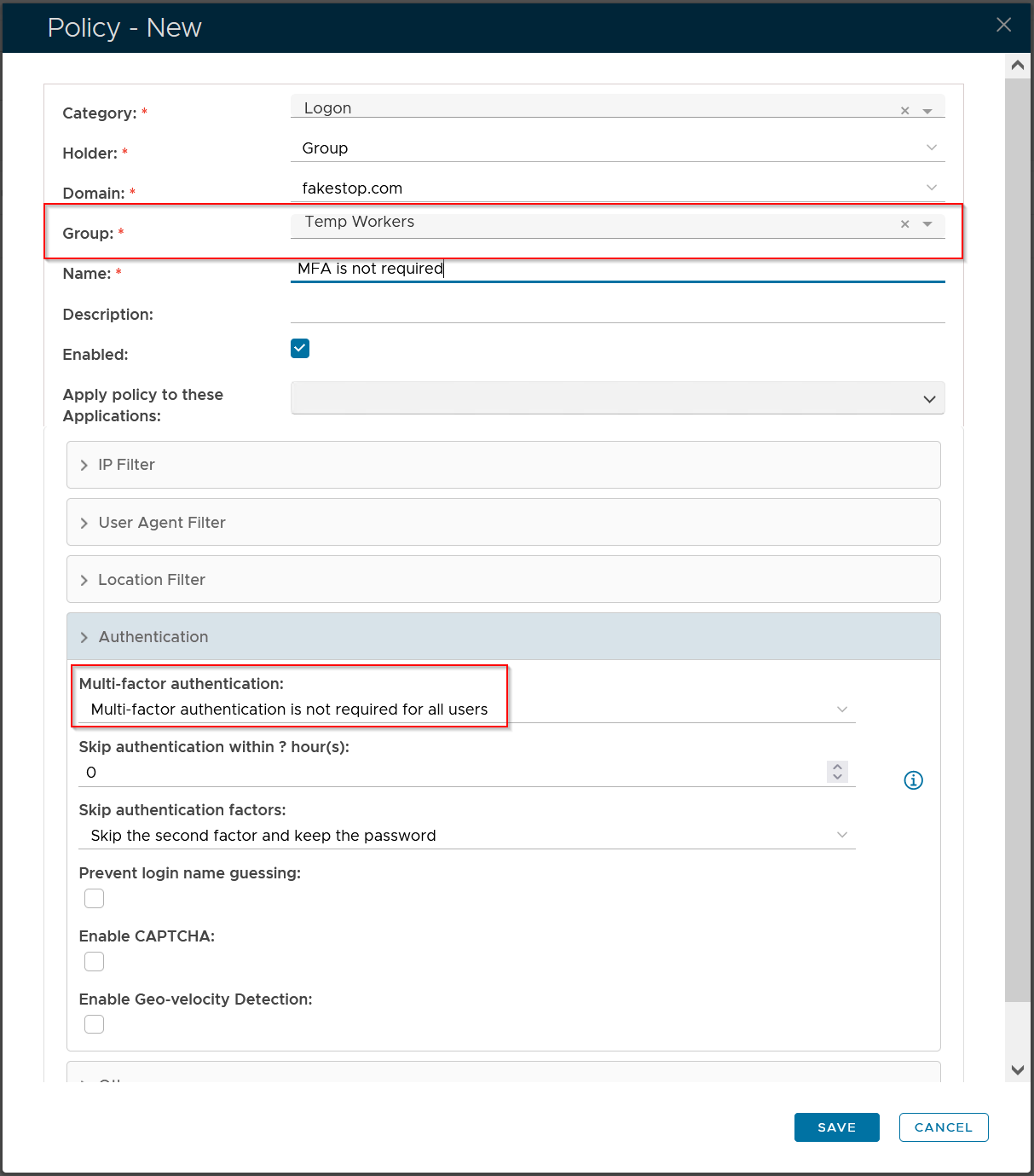The width and height of the screenshot is (1034, 1176).
Task: Click the scroll down arrow
Action: pos(1017,1069)
